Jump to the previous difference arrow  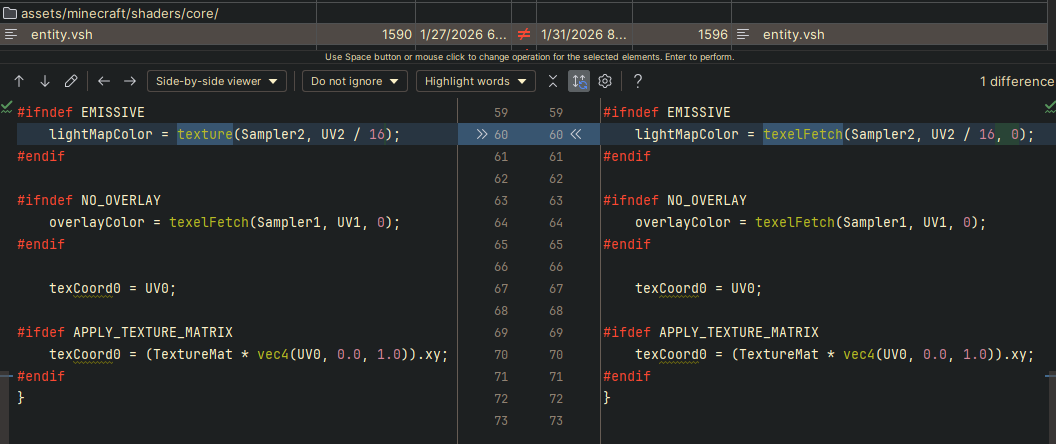point(19,81)
